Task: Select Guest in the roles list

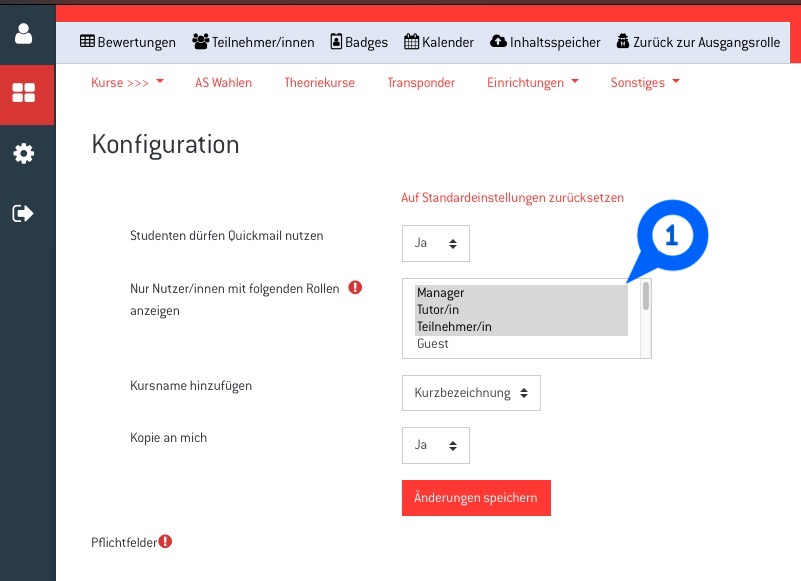Action: (433, 344)
